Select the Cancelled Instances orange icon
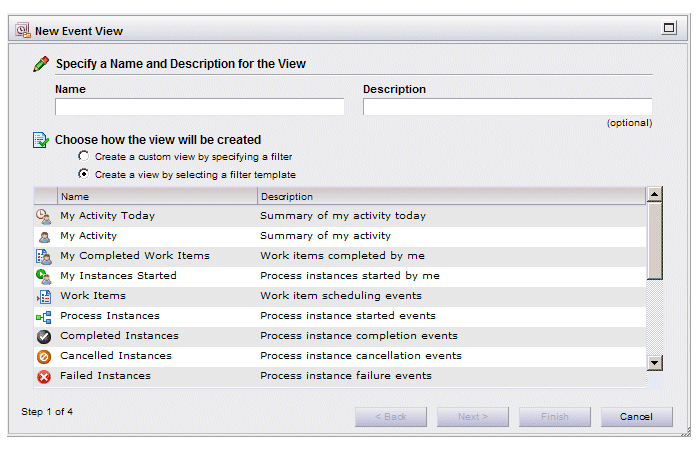696x450 pixels. (44, 357)
